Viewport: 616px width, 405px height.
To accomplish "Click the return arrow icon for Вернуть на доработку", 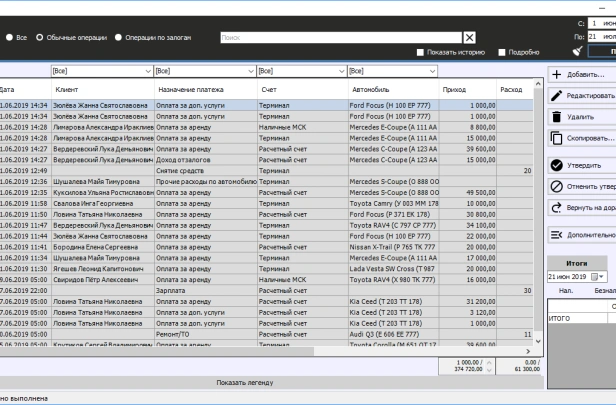I will [557, 208].
